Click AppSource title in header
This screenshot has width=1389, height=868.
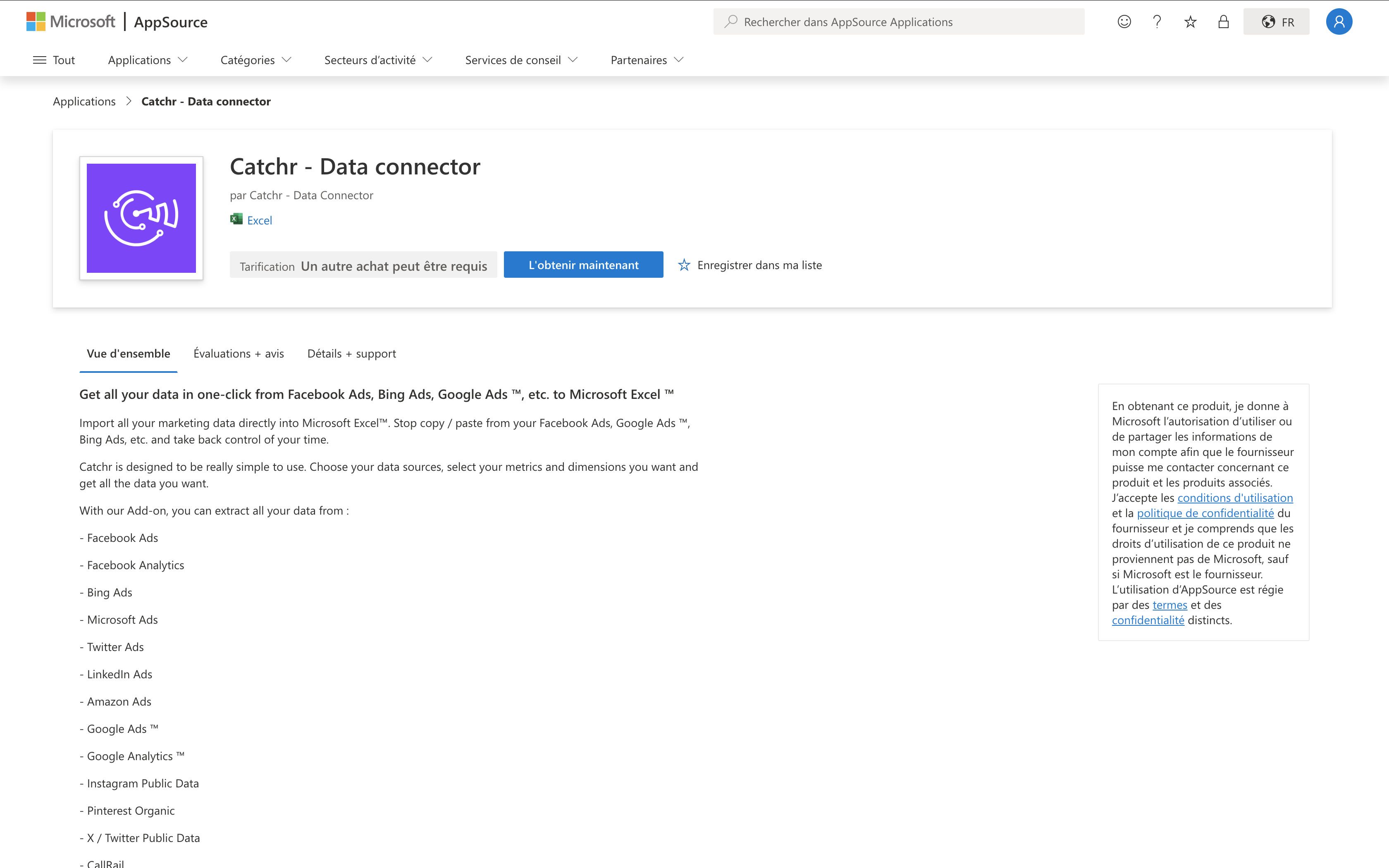coord(170,22)
